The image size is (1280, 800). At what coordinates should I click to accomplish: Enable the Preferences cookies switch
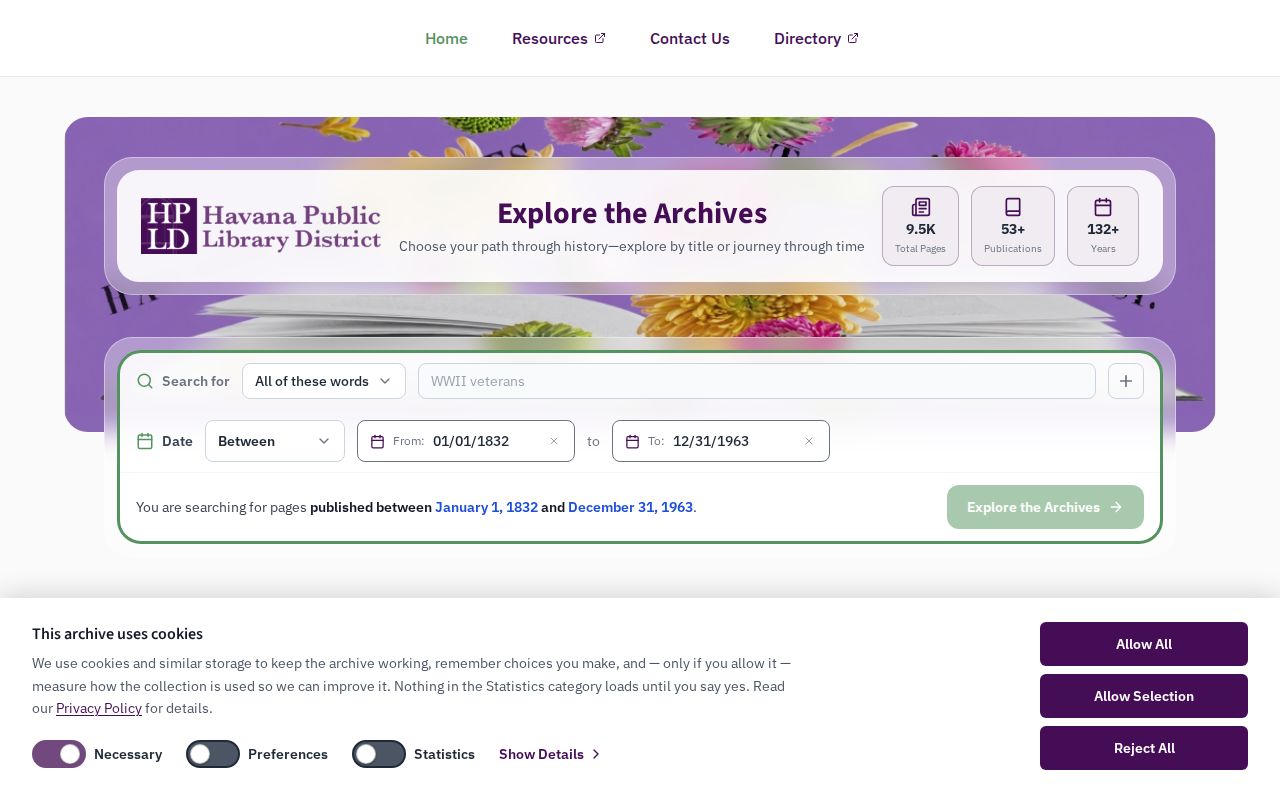point(213,754)
